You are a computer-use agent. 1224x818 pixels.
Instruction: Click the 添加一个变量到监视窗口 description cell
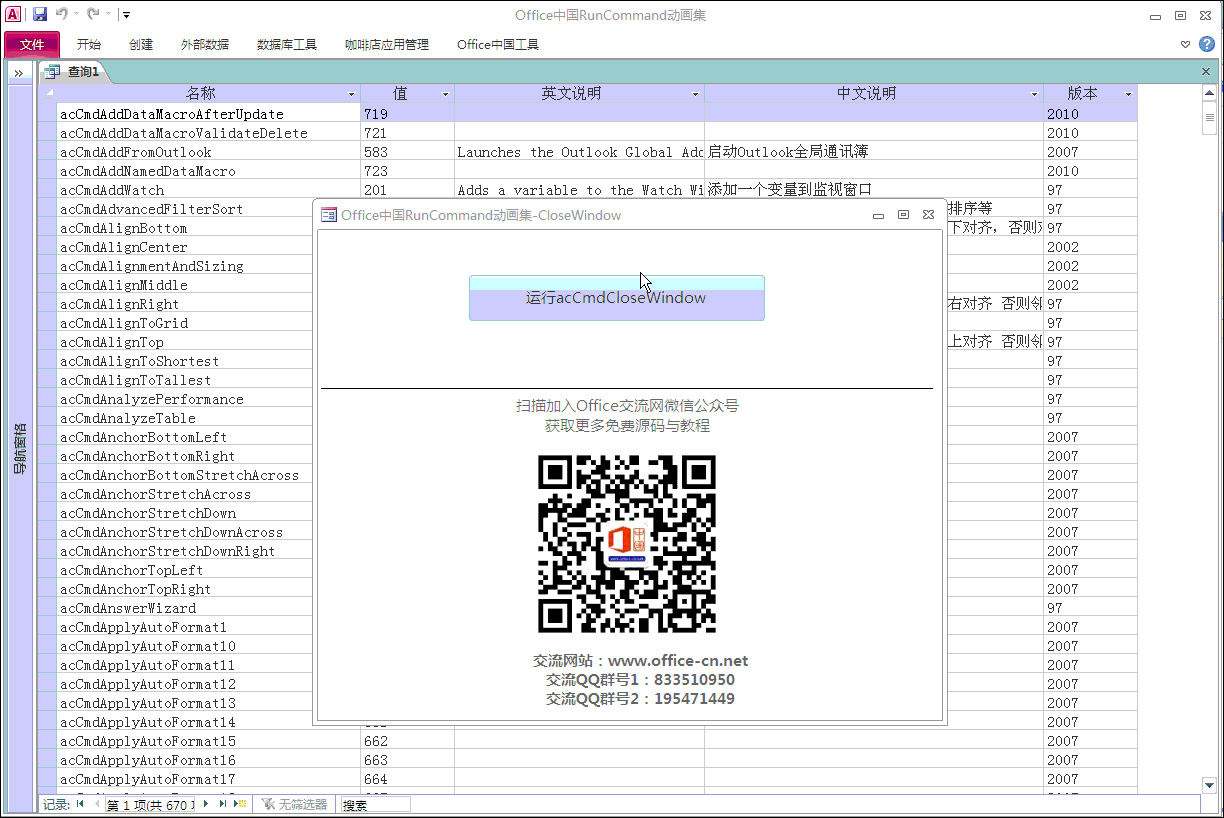[x=874, y=190]
